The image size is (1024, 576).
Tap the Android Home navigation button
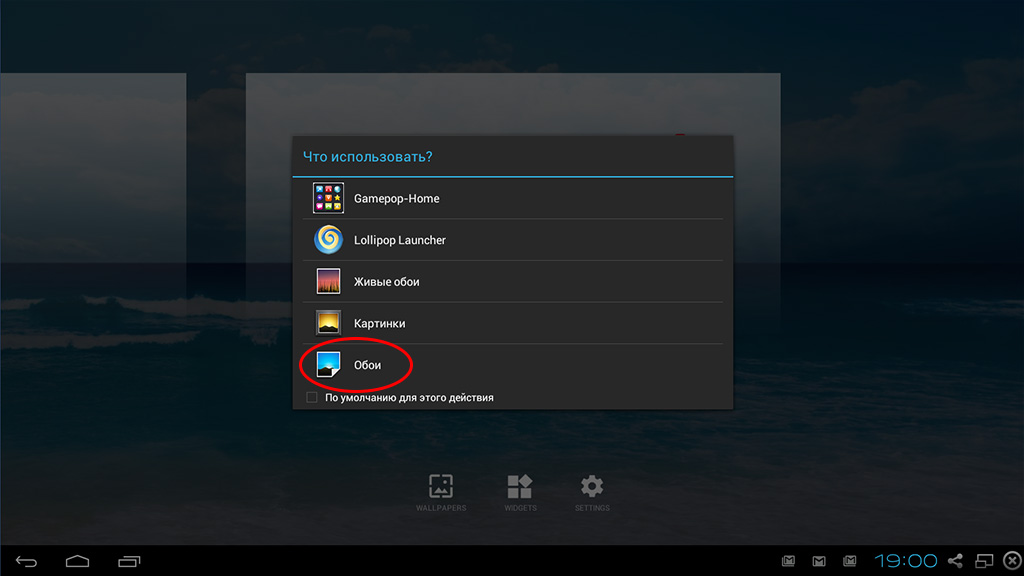pyautogui.click(x=77, y=561)
